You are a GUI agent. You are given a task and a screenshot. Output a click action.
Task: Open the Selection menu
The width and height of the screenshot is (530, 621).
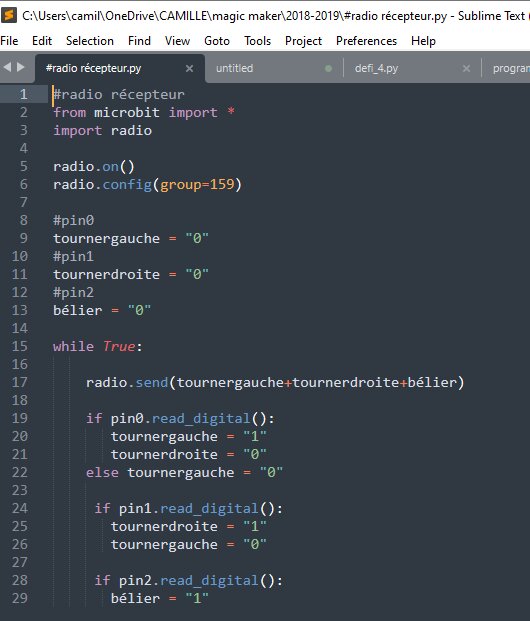tap(90, 41)
